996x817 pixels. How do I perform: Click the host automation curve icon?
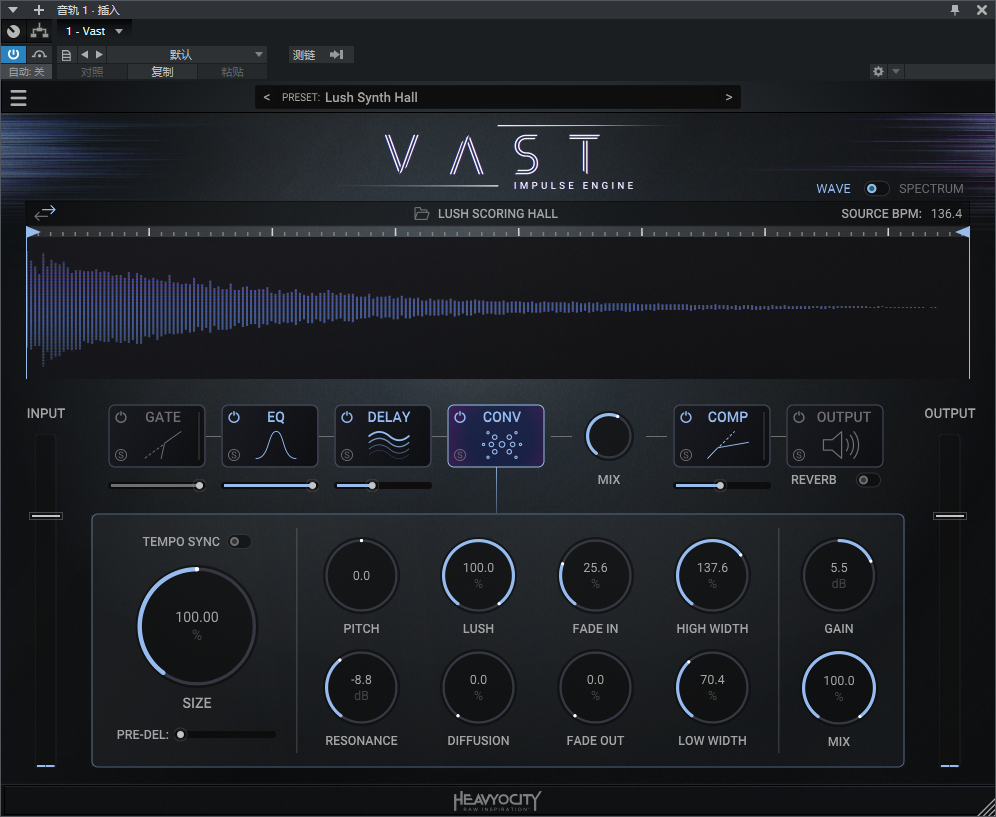click(x=39, y=55)
